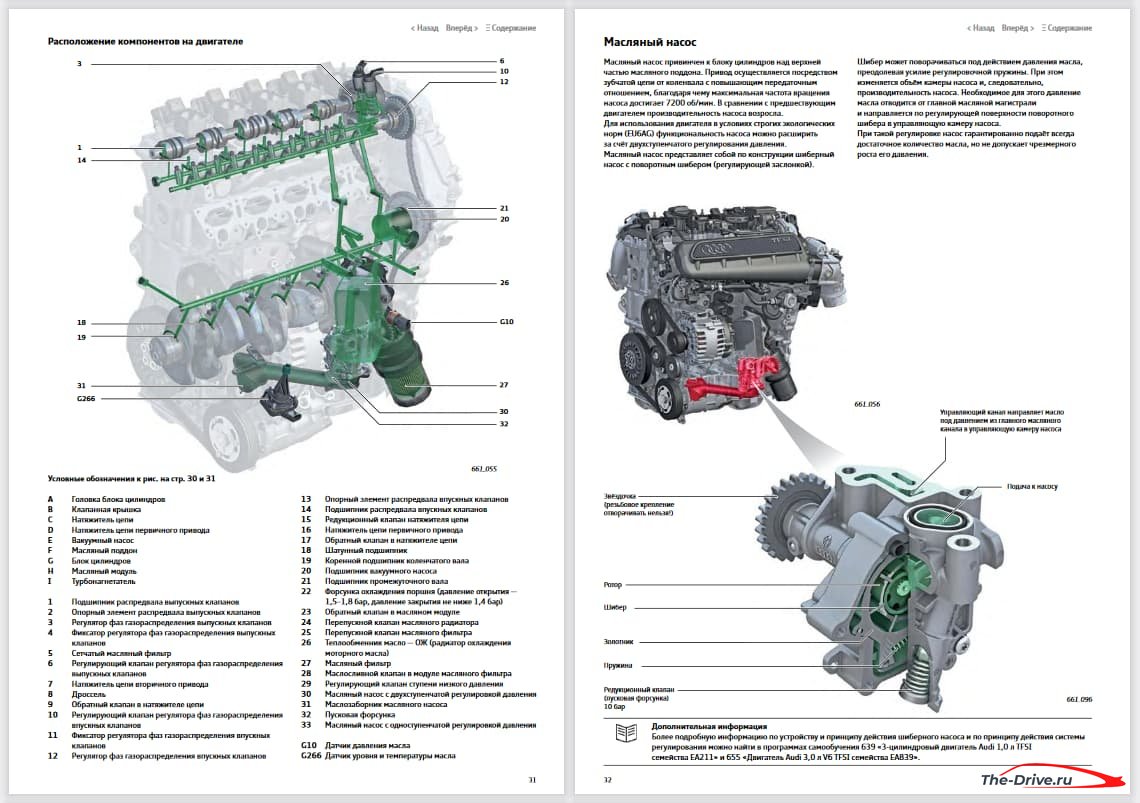Screen dimensions: 1140x803
Task: Click diagram callout number "30"
Action: (x=503, y=412)
